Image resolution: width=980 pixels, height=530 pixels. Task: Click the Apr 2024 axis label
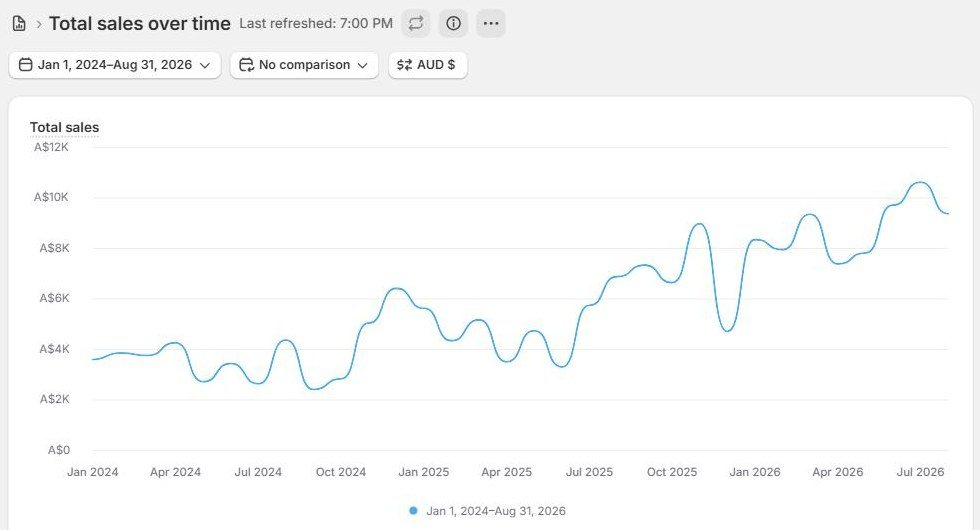pyautogui.click(x=176, y=472)
